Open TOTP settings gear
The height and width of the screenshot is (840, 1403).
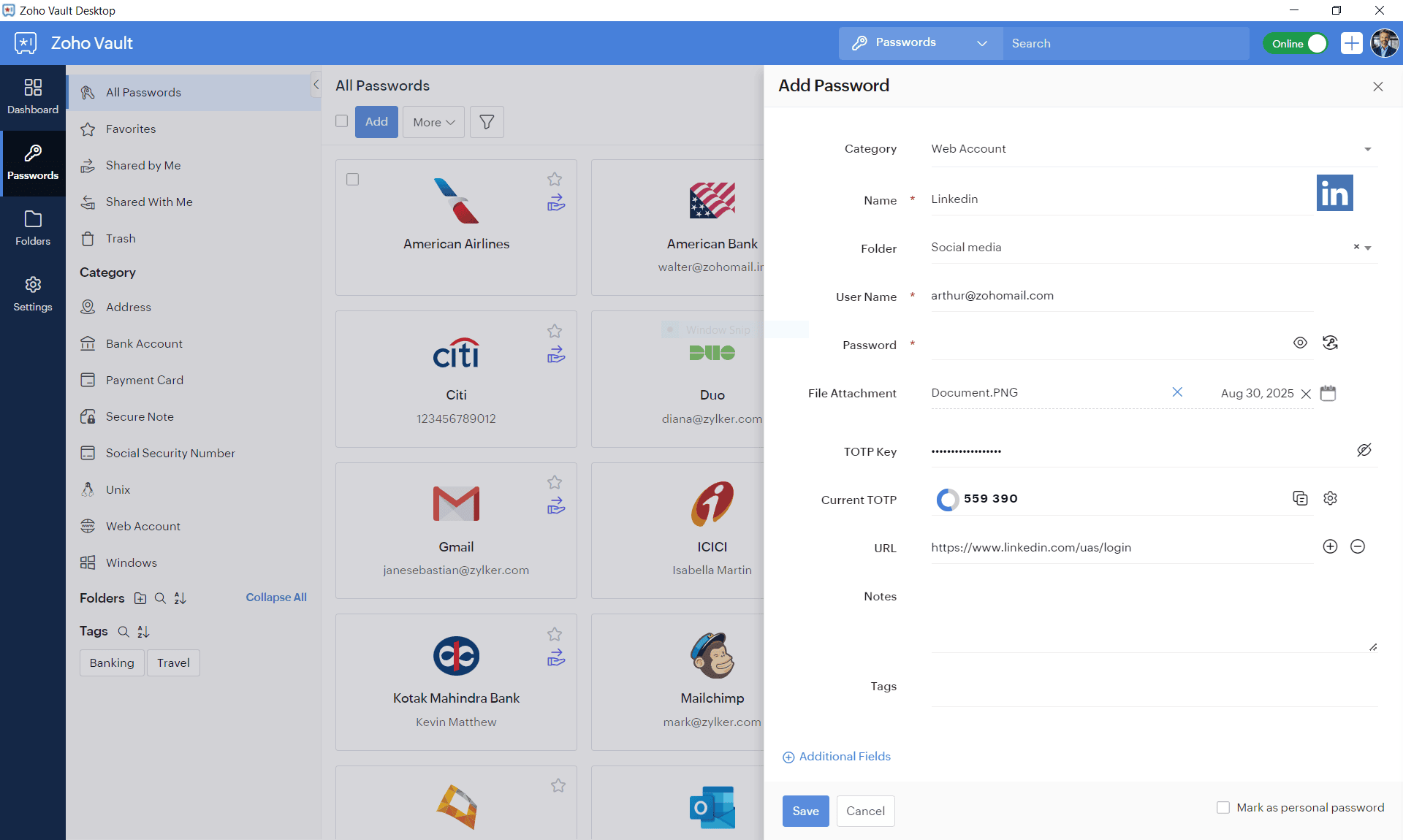(x=1330, y=498)
